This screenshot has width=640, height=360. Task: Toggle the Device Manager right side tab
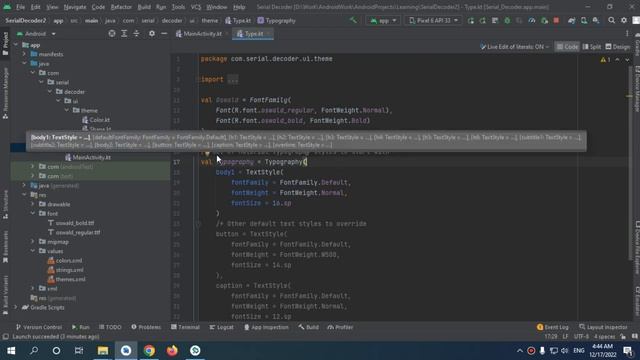click(637, 88)
